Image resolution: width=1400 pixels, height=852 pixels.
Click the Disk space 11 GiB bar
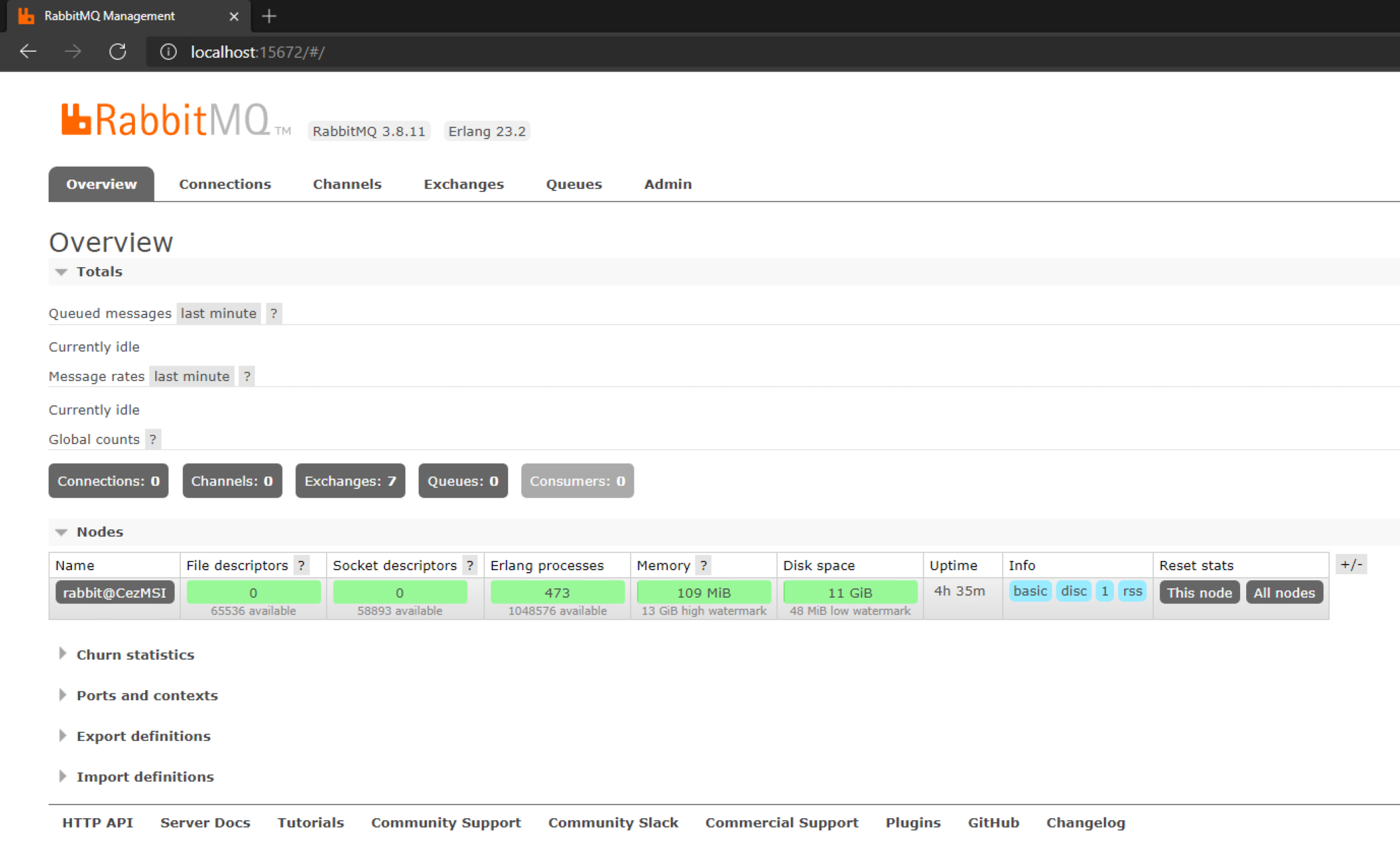point(850,592)
